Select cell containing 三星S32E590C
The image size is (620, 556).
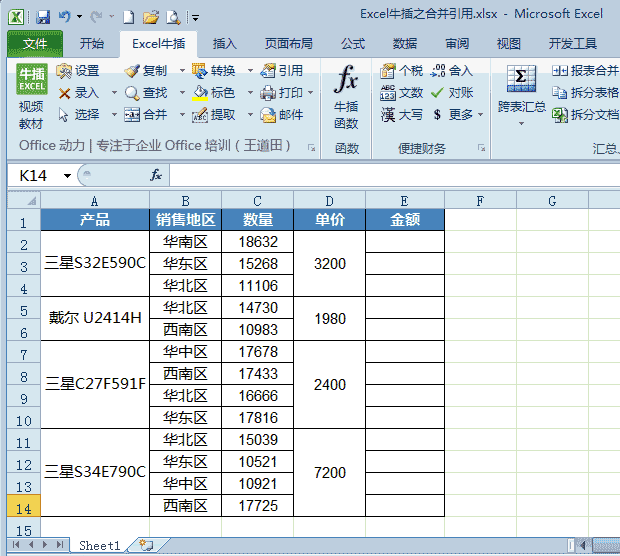click(95, 263)
